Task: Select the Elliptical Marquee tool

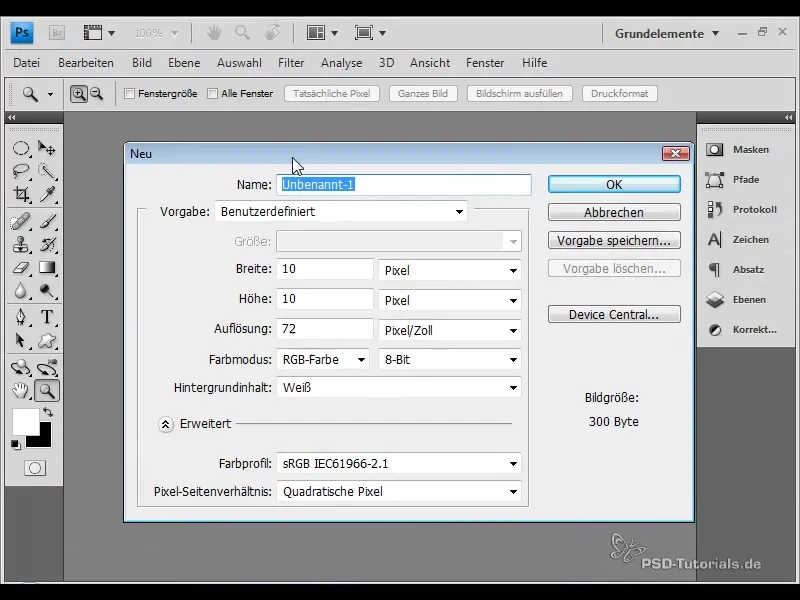Action: pyautogui.click(x=21, y=148)
